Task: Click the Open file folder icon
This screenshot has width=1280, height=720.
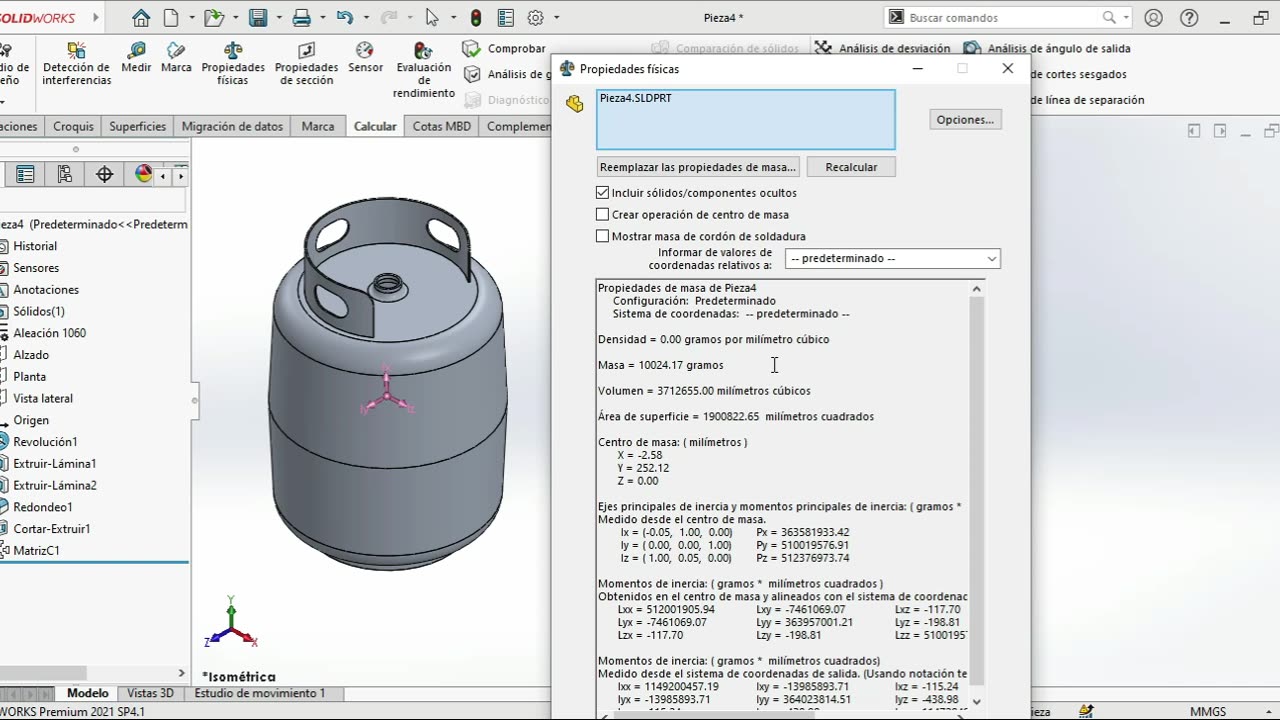Action: coord(213,17)
